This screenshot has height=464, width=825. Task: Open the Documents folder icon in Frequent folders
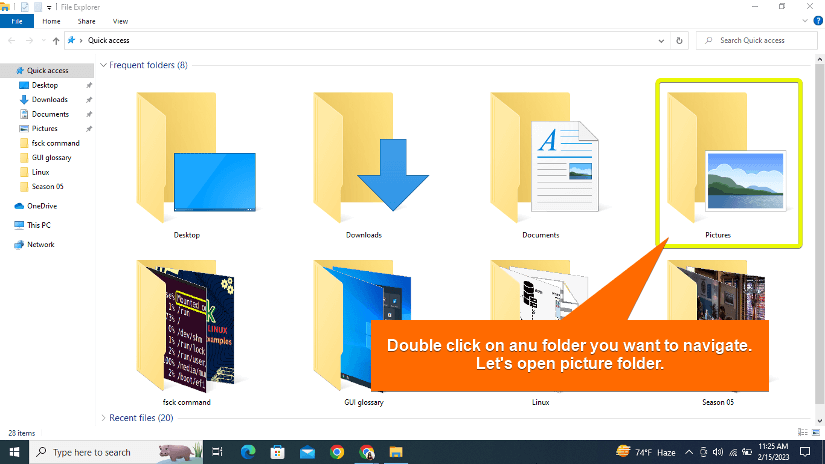[x=545, y=158]
